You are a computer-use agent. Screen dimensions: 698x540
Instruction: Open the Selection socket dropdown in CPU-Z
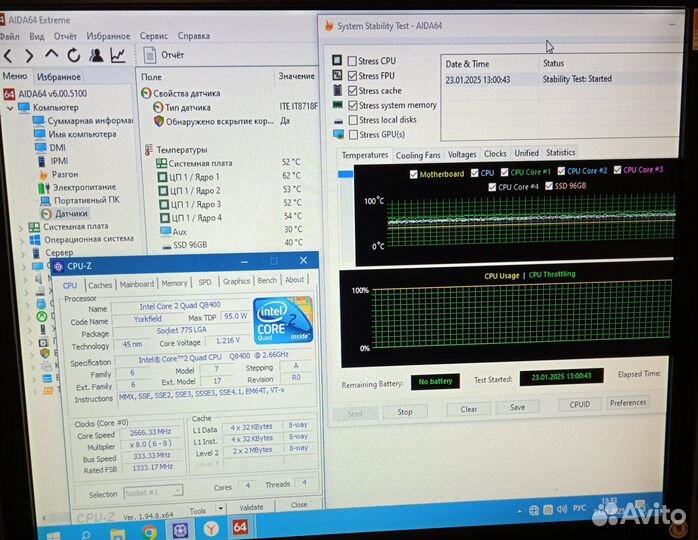[154, 492]
